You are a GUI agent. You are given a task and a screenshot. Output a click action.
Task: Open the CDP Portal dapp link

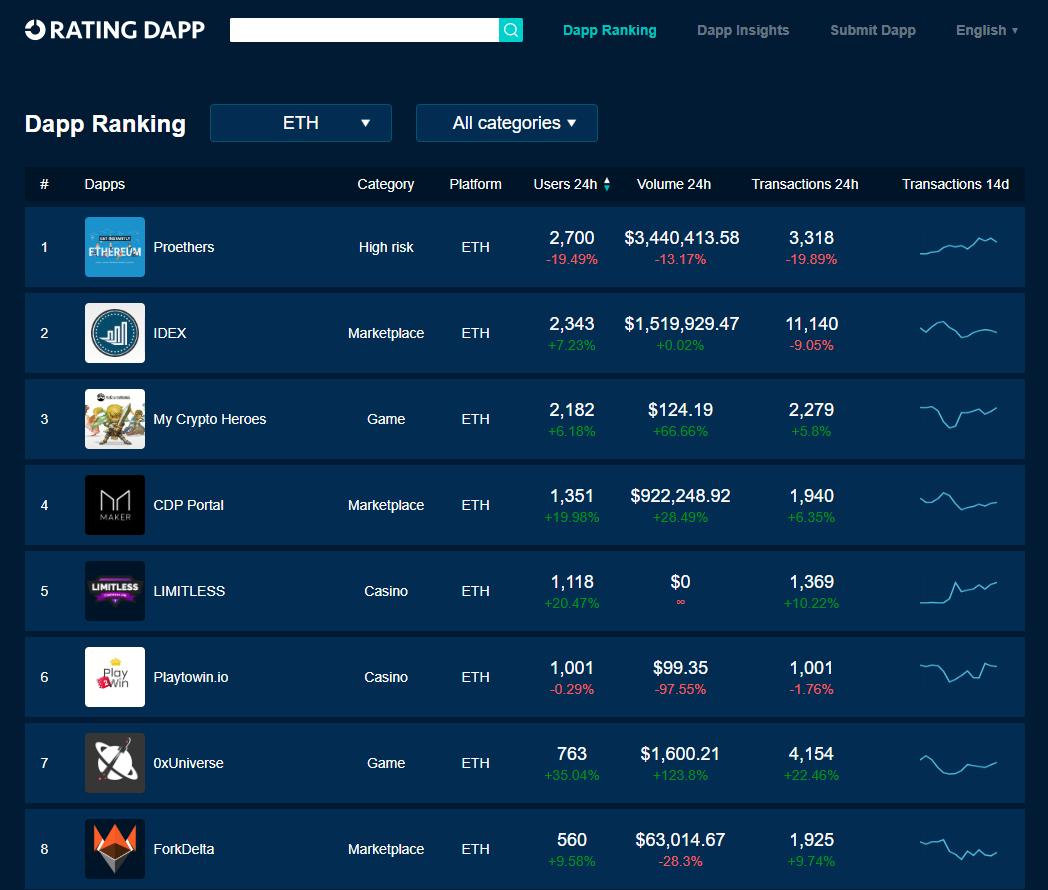[188, 505]
